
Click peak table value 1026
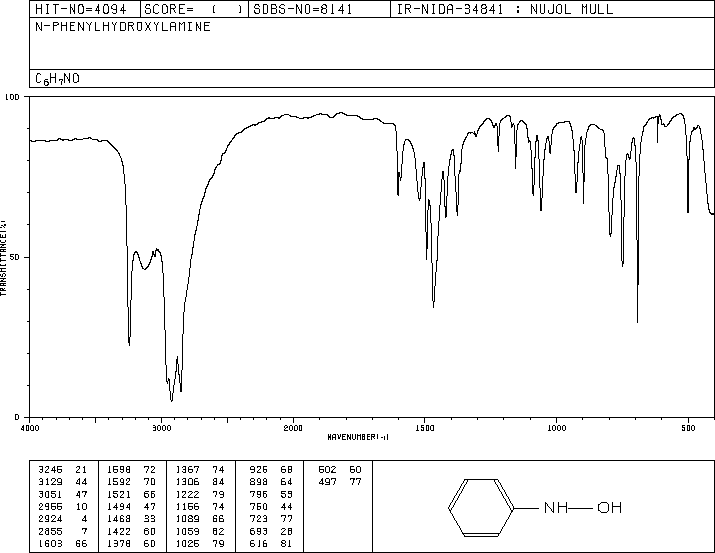tap(187, 543)
